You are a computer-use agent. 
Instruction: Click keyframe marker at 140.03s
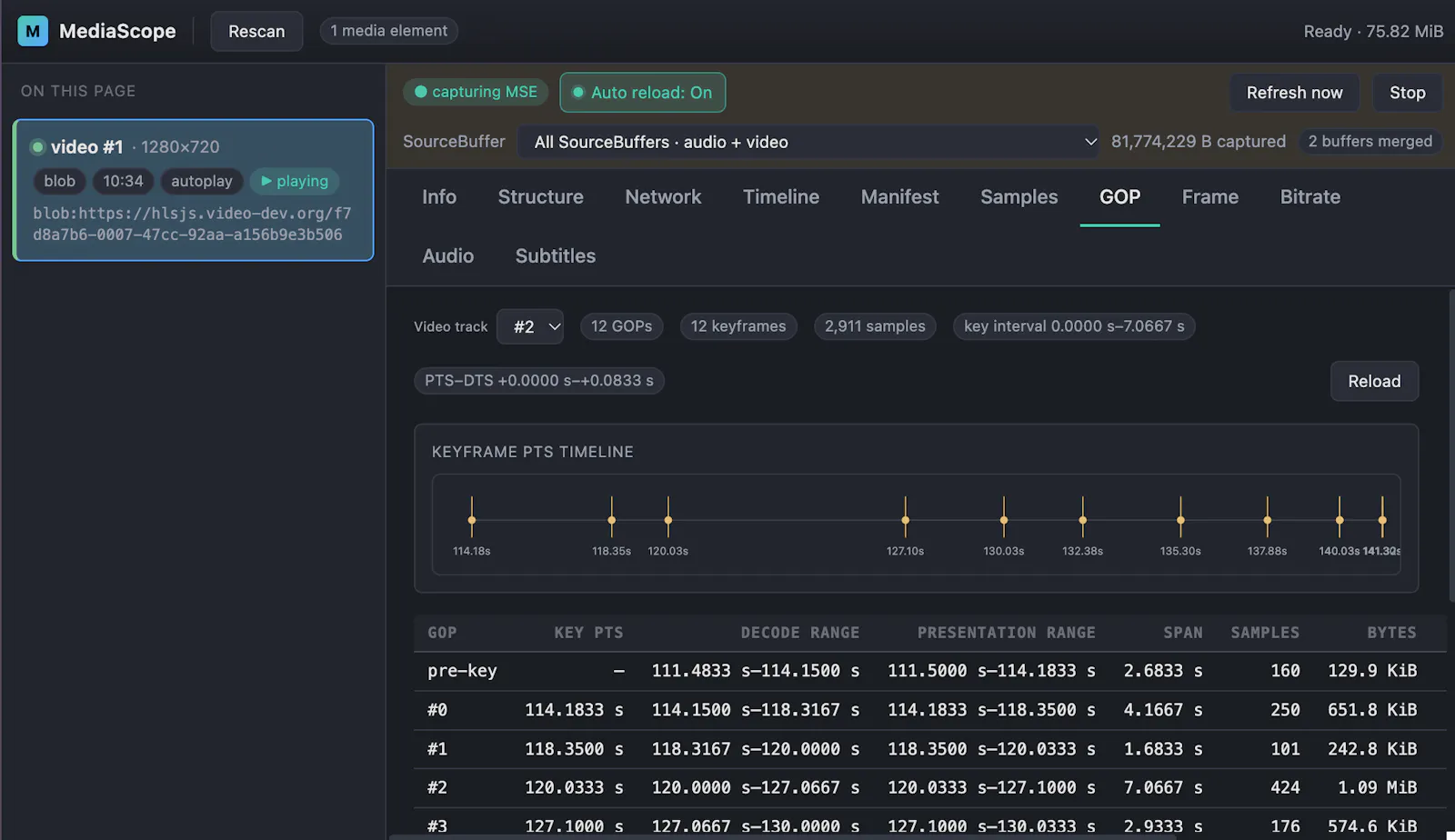click(1340, 520)
